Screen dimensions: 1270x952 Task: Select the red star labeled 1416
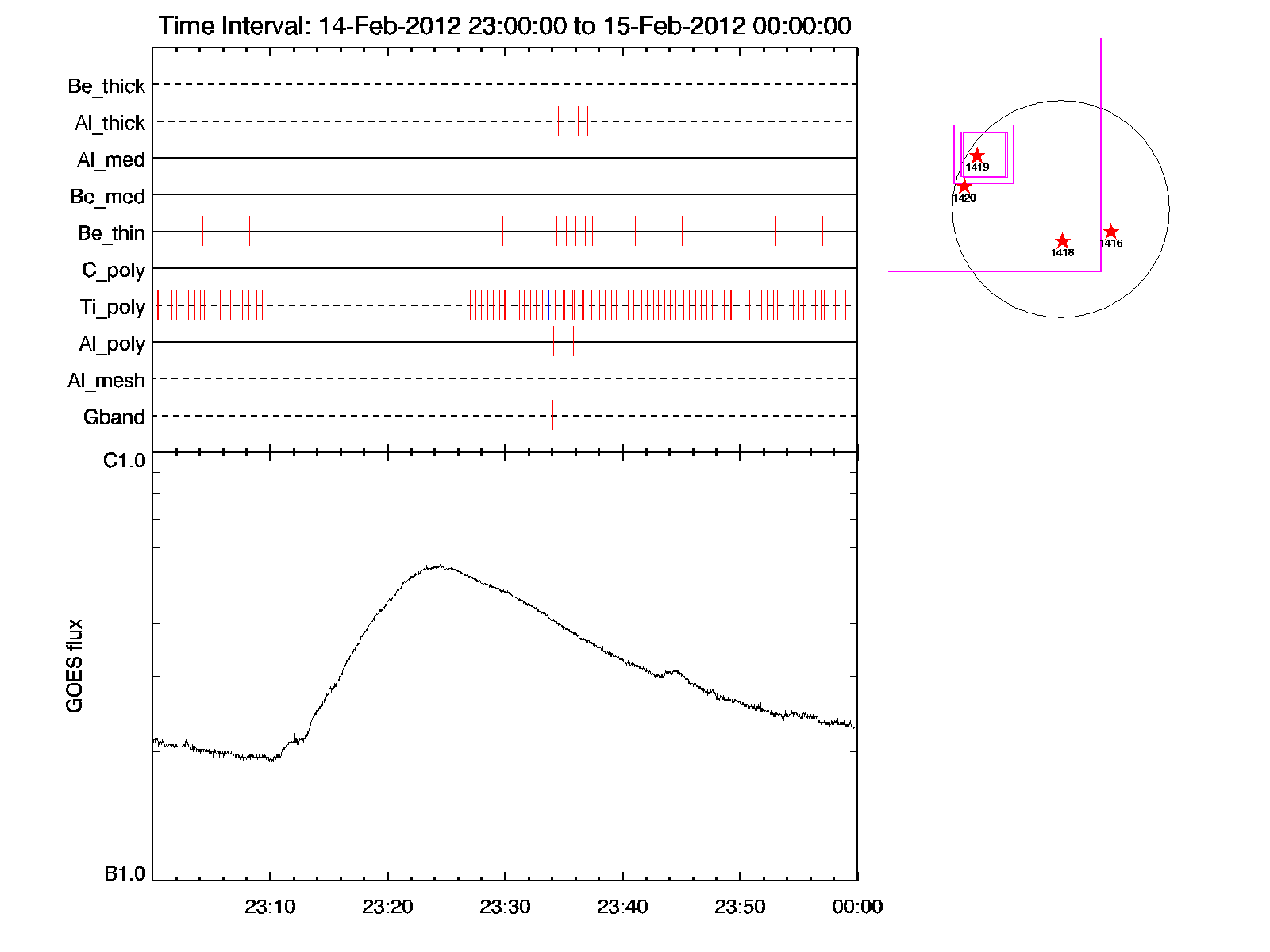1111,232
